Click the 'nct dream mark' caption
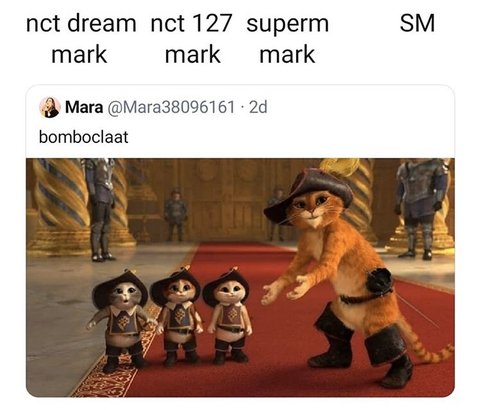This screenshot has width=480, height=410. [x=80, y=39]
